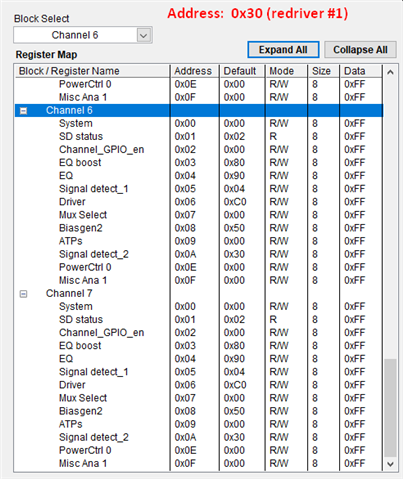Select the Channel 7 label in the tree

click(69, 293)
